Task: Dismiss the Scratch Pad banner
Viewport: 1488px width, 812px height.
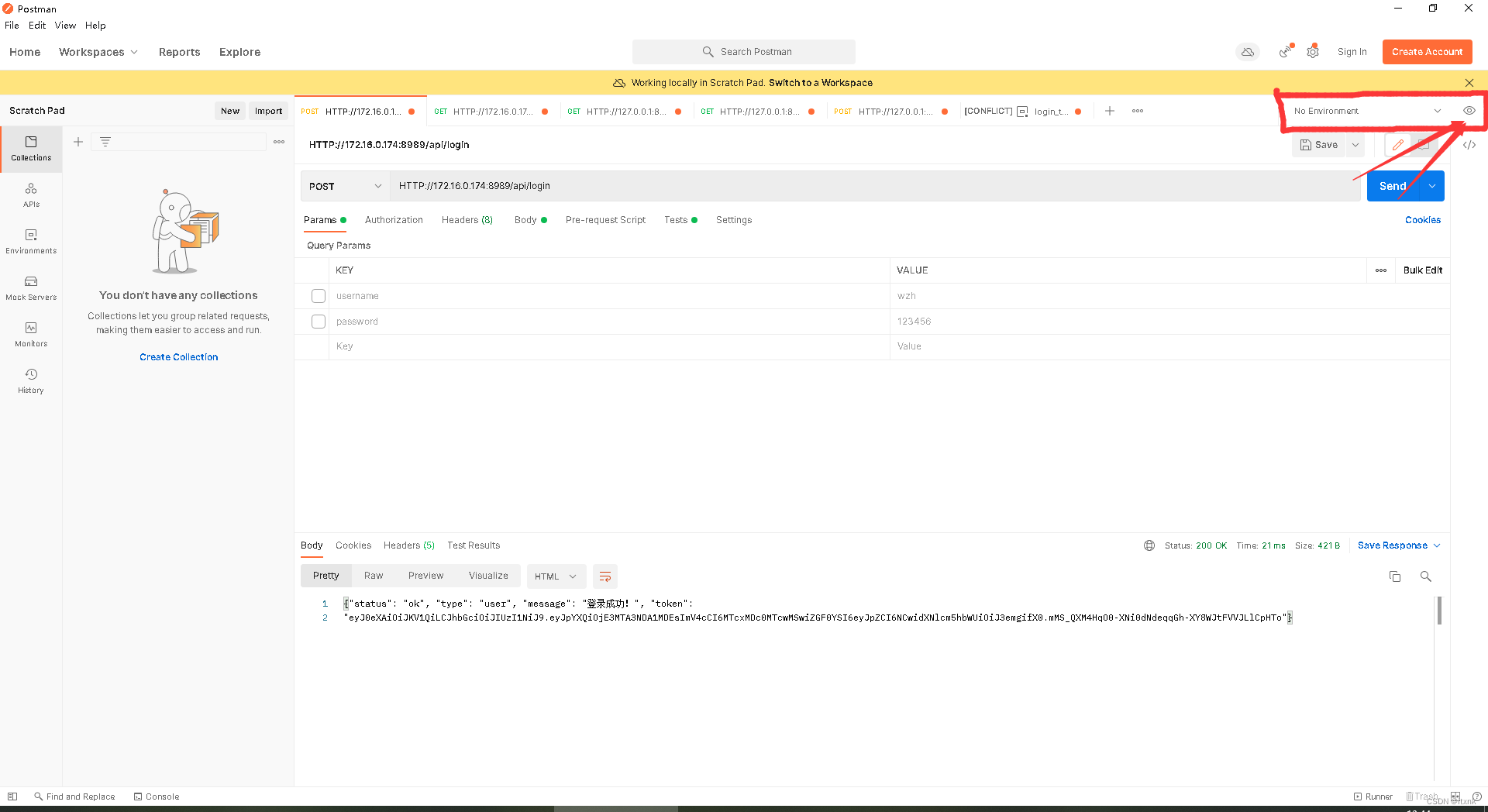Action: point(1469,83)
